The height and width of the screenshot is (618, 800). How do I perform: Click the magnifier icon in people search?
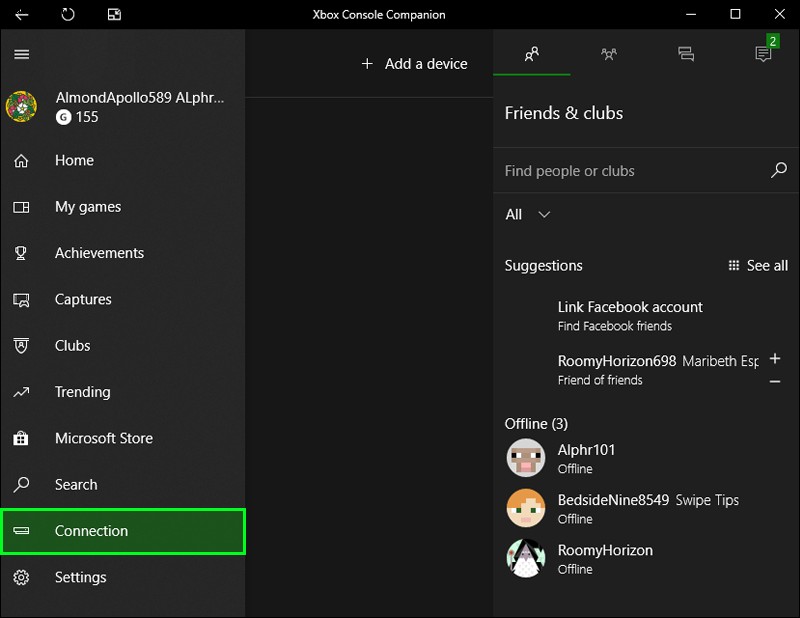click(779, 170)
